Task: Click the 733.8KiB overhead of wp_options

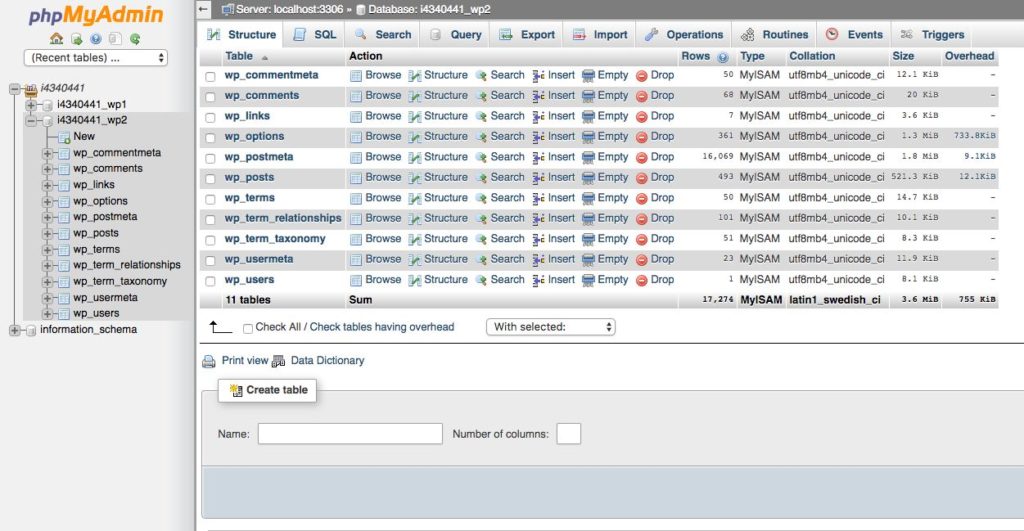Action: [974, 136]
